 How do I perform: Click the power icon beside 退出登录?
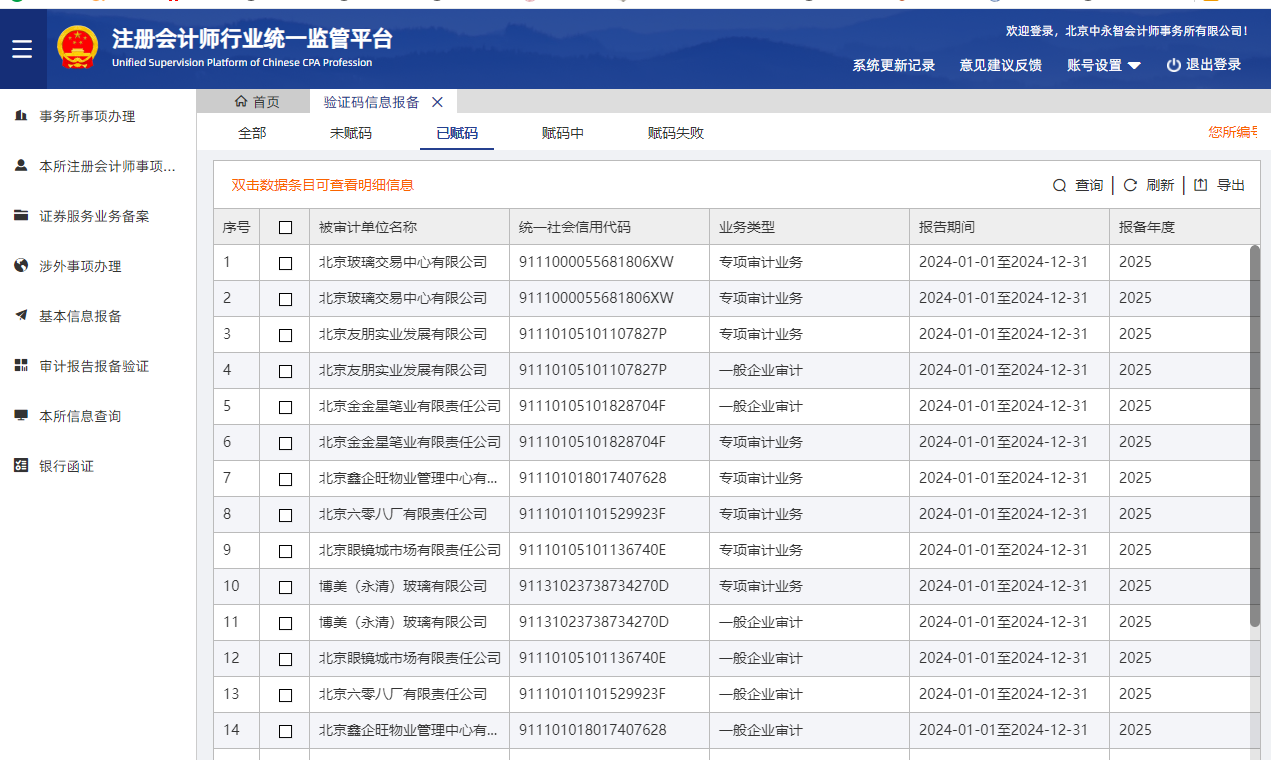click(1173, 65)
